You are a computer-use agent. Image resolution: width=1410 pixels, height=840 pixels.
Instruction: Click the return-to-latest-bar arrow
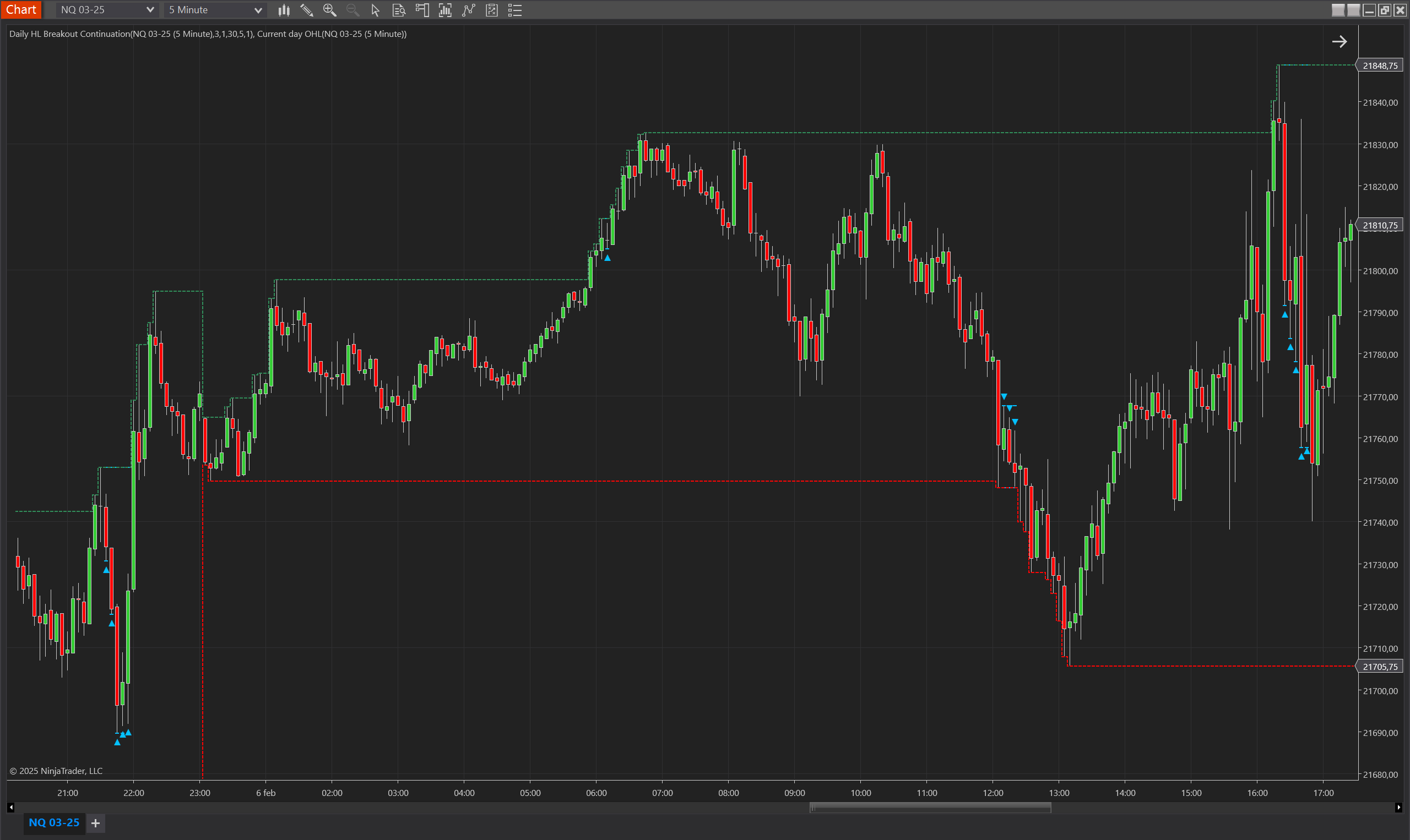[1339, 41]
